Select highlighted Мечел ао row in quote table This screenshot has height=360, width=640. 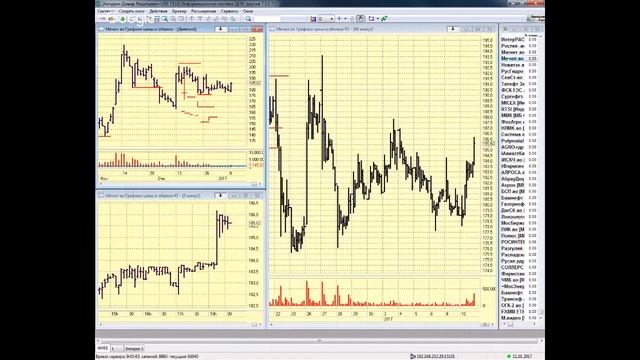point(519,58)
